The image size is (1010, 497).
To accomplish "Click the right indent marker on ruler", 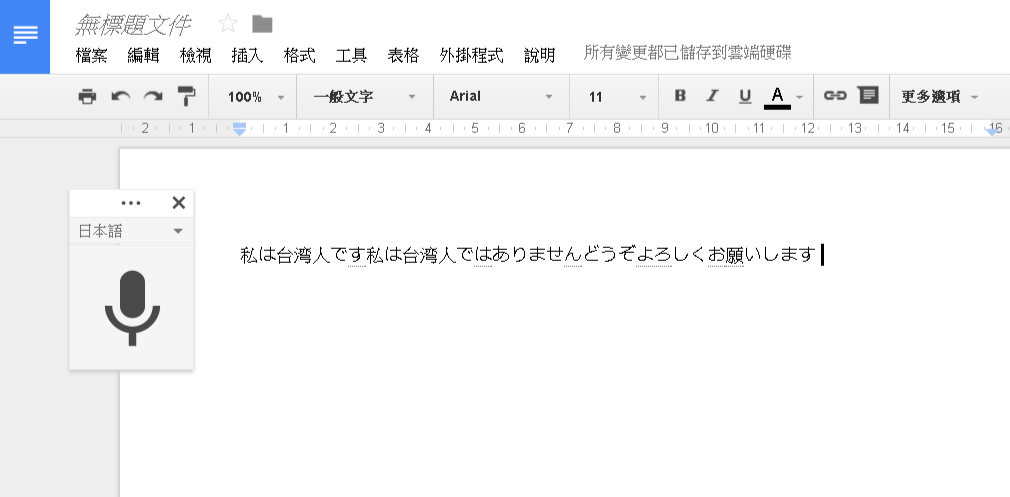I will [993, 131].
